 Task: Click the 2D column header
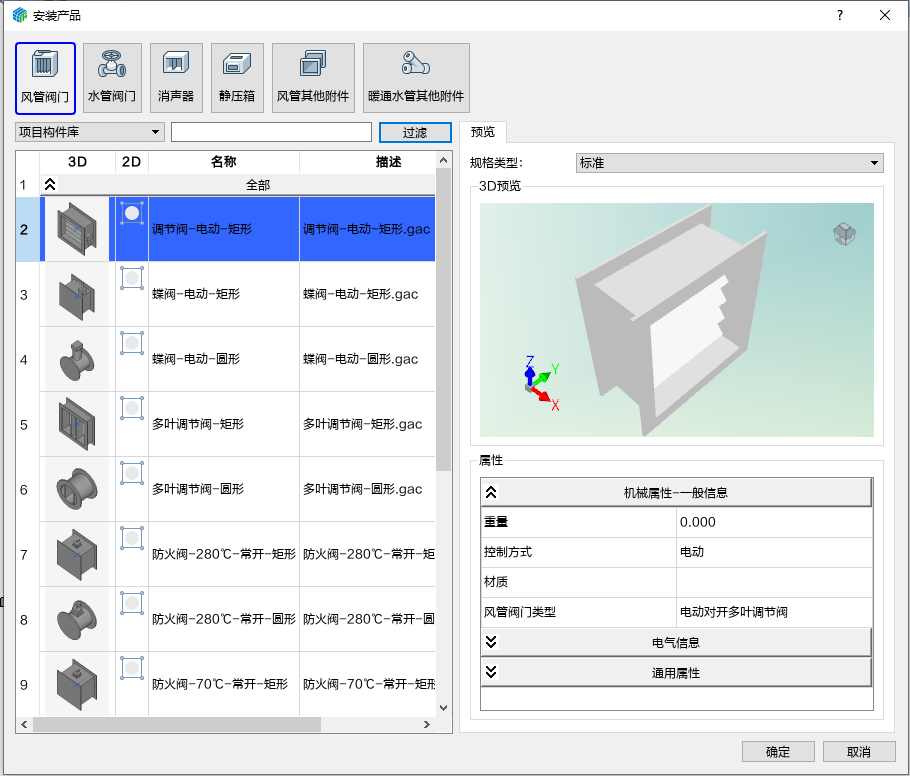pyautogui.click(x=132, y=162)
